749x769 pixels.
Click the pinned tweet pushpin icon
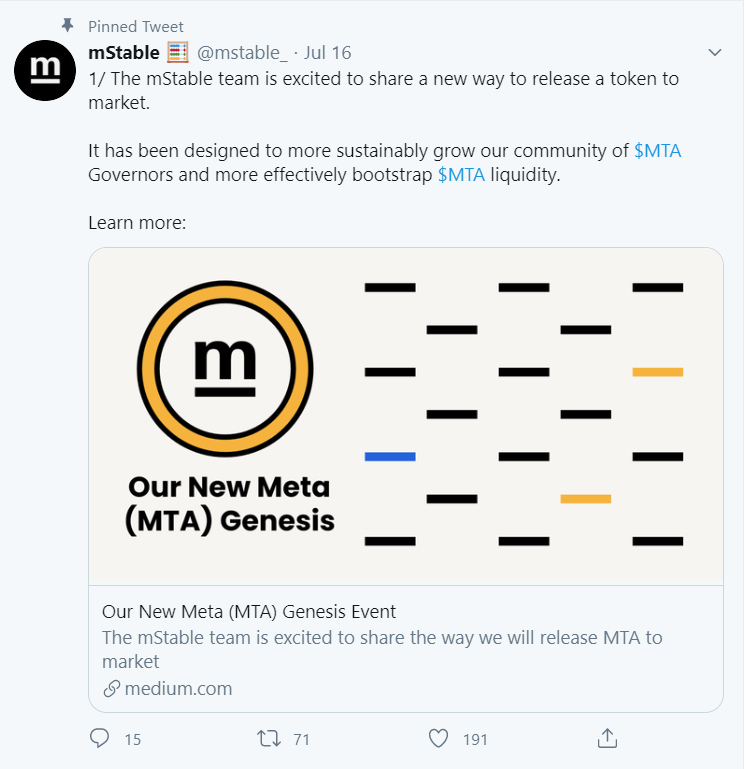click(68, 25)
